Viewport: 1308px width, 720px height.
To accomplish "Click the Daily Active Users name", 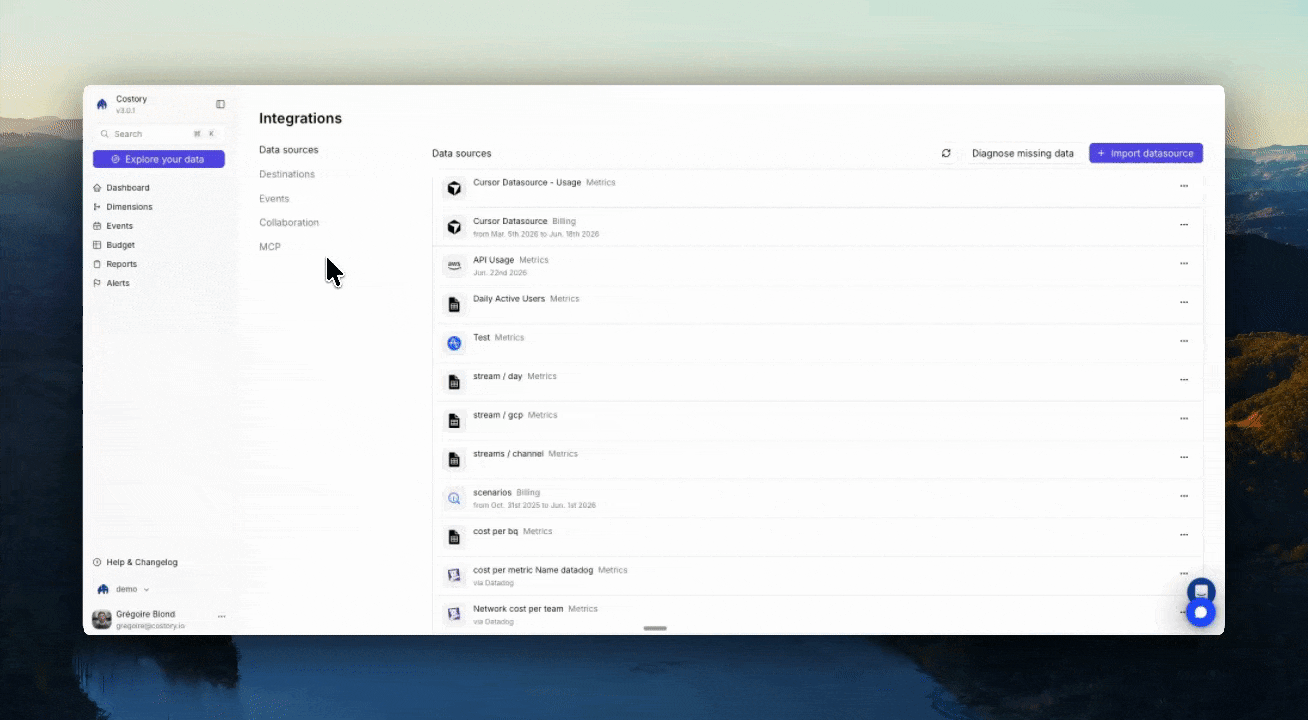I will [509, 299].
